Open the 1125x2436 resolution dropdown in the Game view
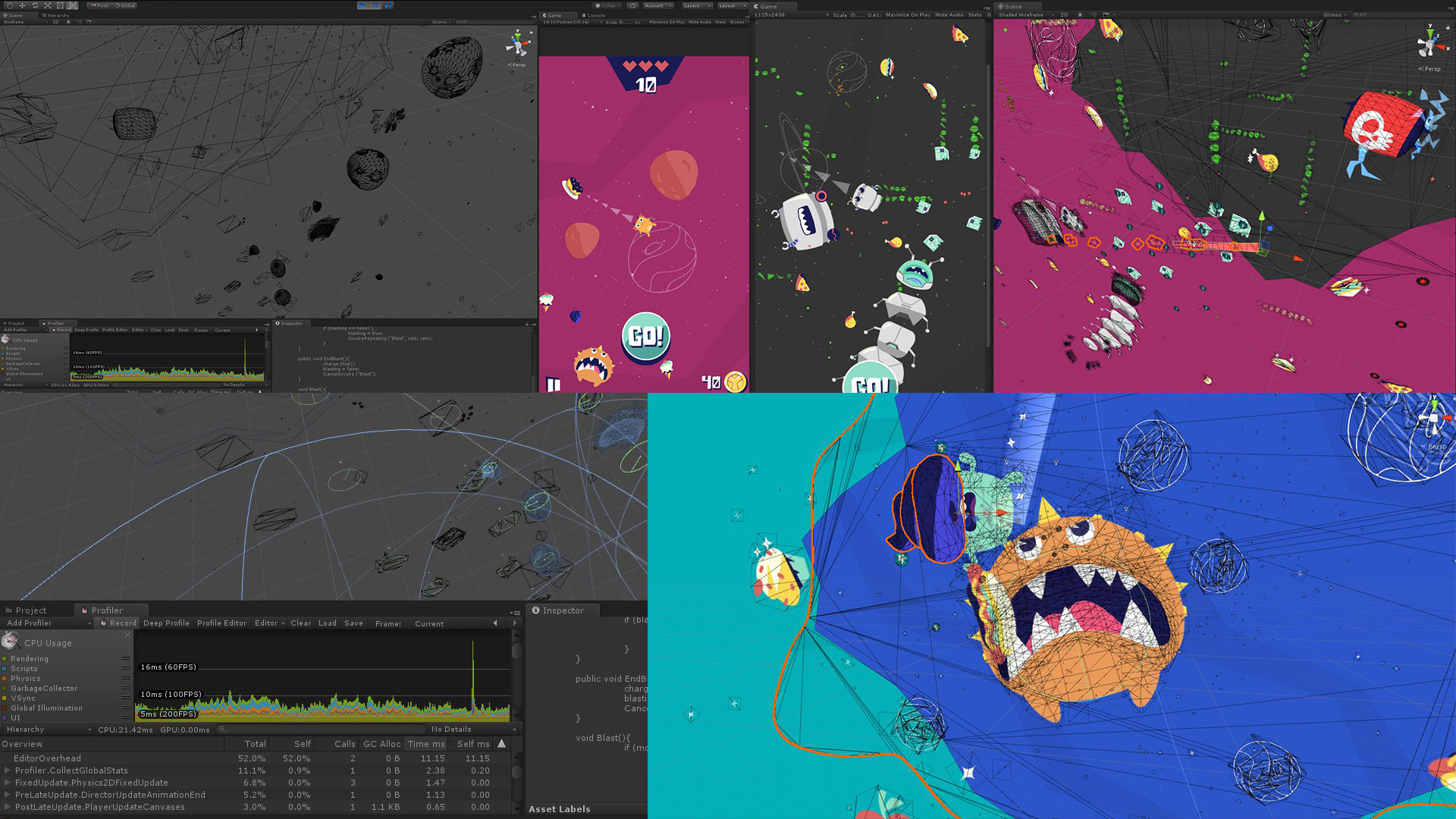Image resolution: width=1456 pixels, height=819 pixels. [x=790, y=14]
